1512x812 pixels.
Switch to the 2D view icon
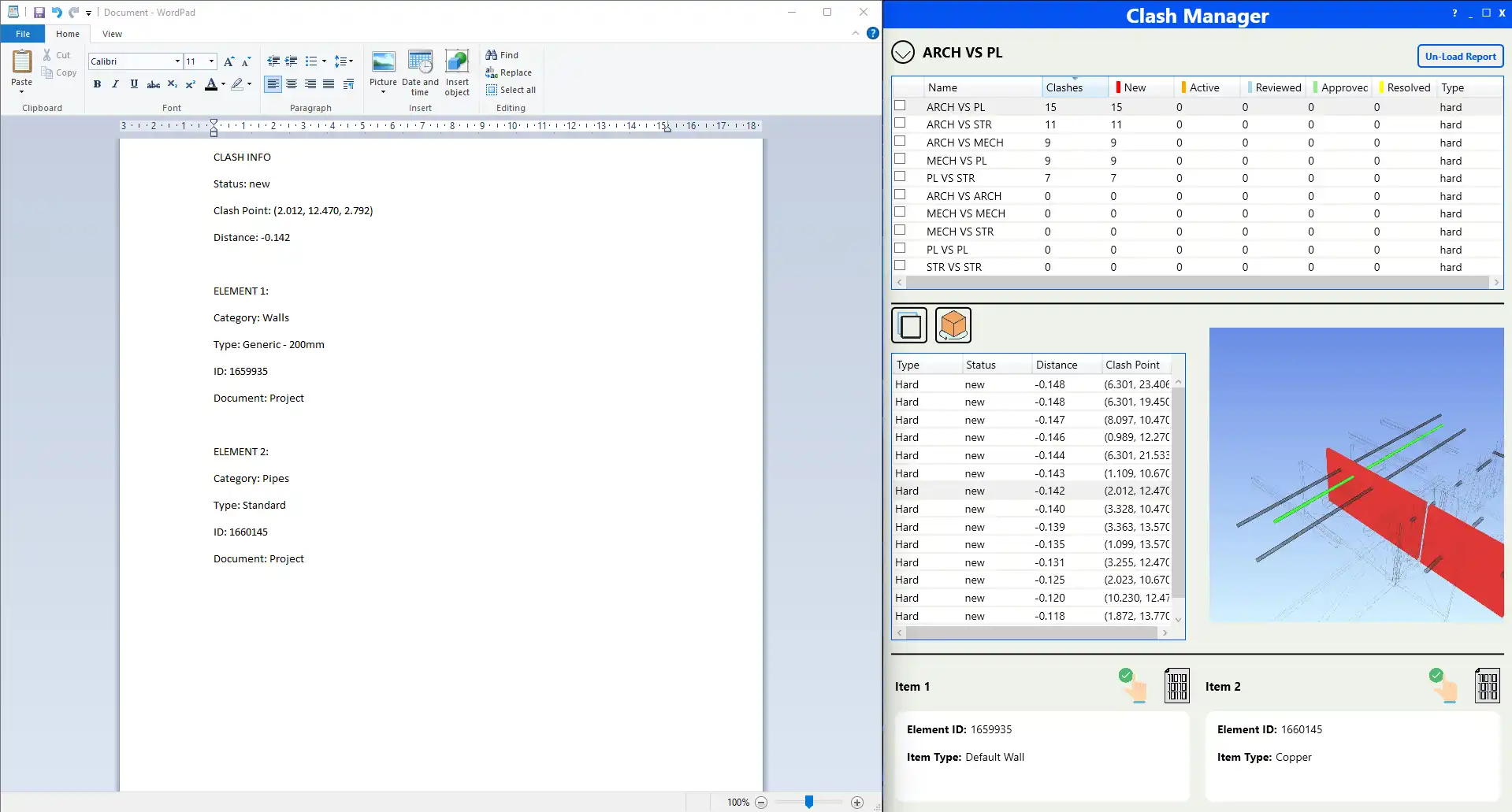908,324
